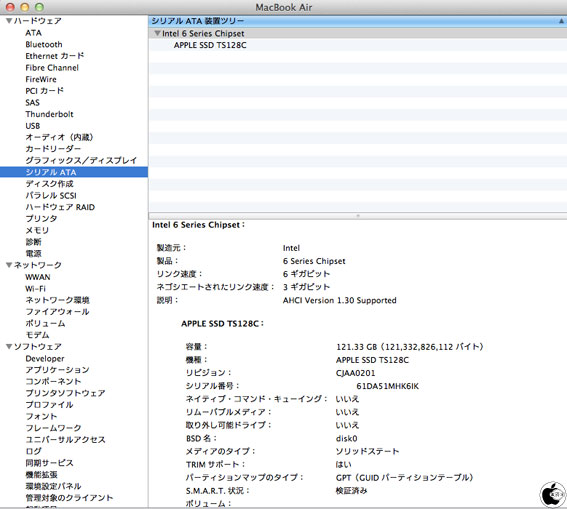Select Thunderbolt entry
The width and height of the screenshot is (567, 509).
[x=49, y=114]
